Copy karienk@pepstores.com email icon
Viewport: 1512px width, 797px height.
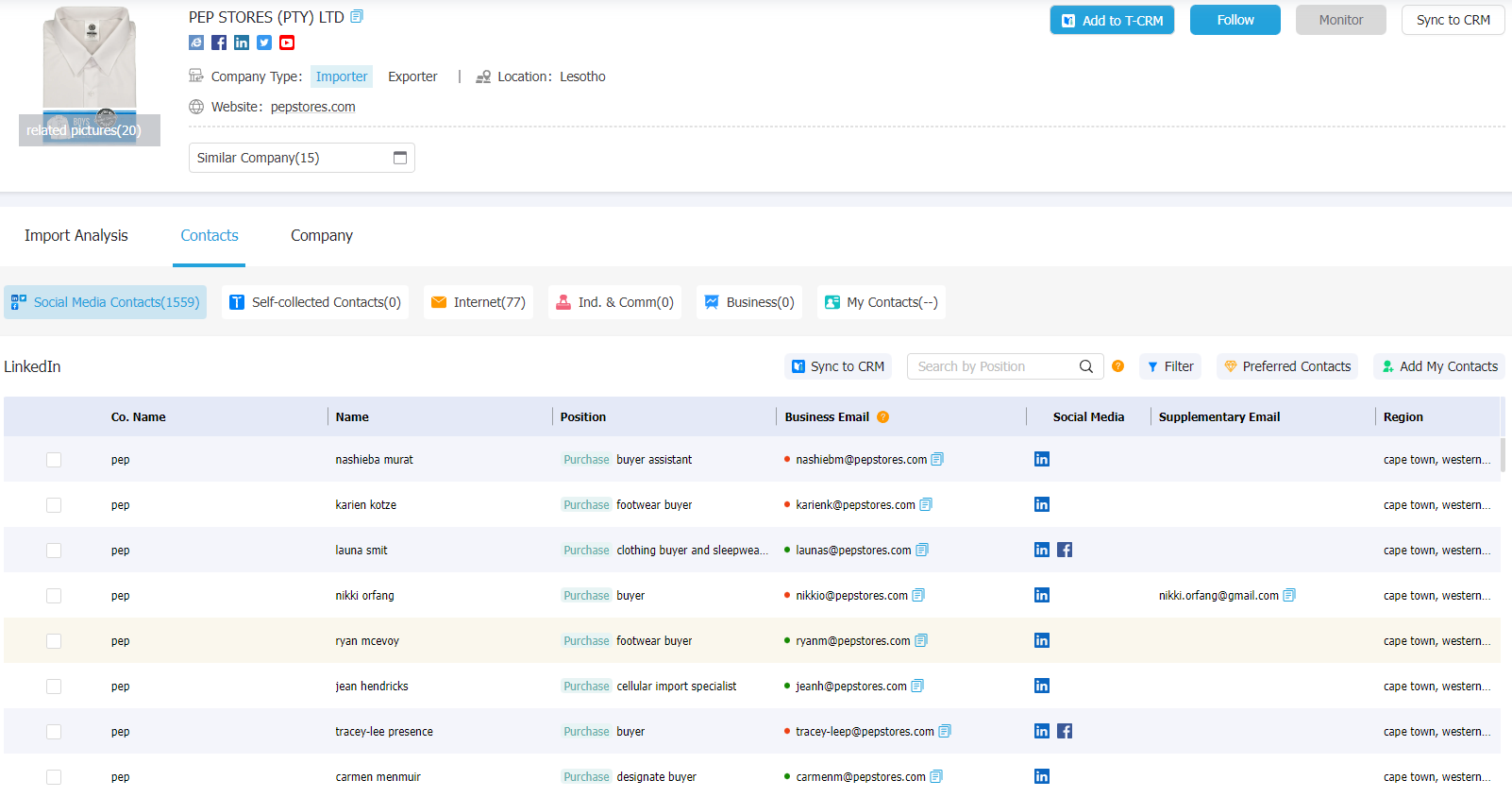click(x=926, y=505)
